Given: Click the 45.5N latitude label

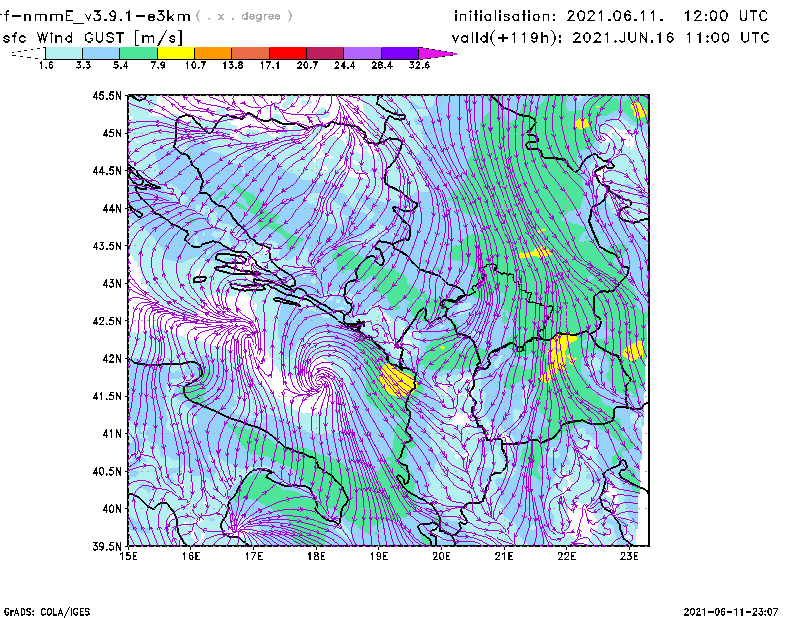Looking at the screenshot, I should coord(107,95).
